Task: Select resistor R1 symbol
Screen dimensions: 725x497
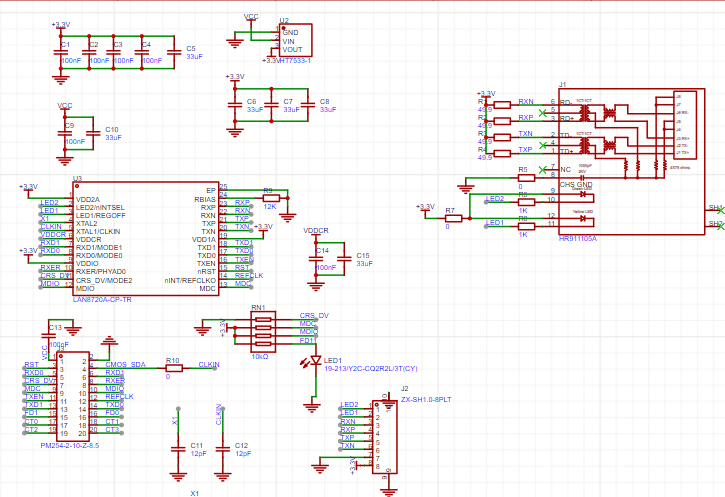Action: [502, 105]
